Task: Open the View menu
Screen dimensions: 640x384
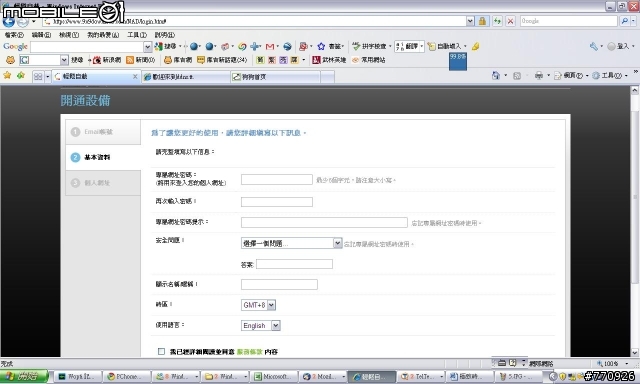Action: 69,35
